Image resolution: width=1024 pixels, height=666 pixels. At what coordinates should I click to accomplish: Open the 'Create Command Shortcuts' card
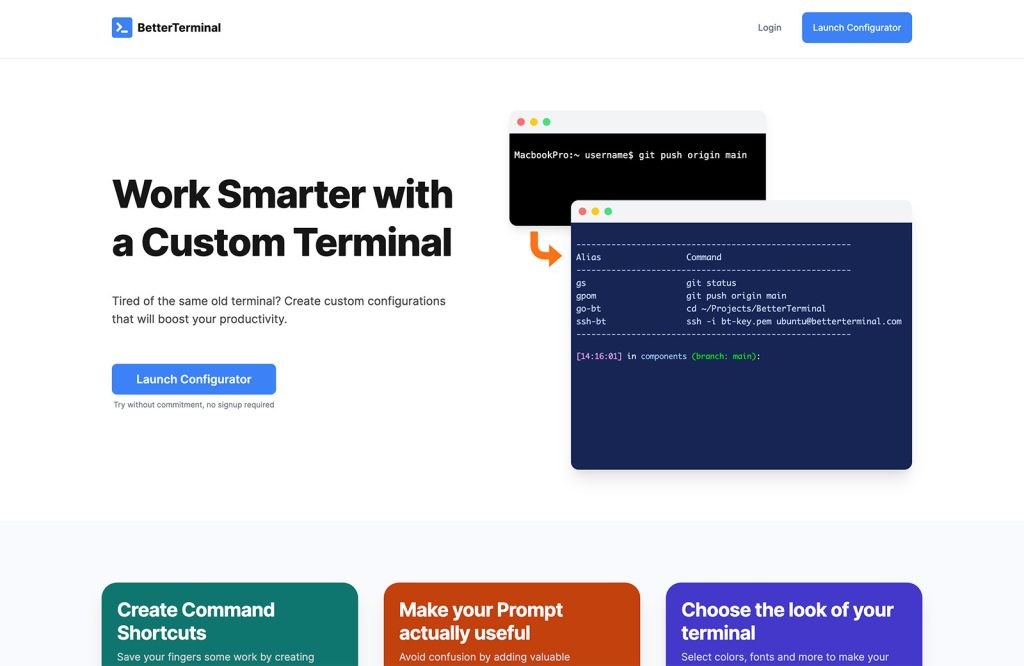coord(230,624)
